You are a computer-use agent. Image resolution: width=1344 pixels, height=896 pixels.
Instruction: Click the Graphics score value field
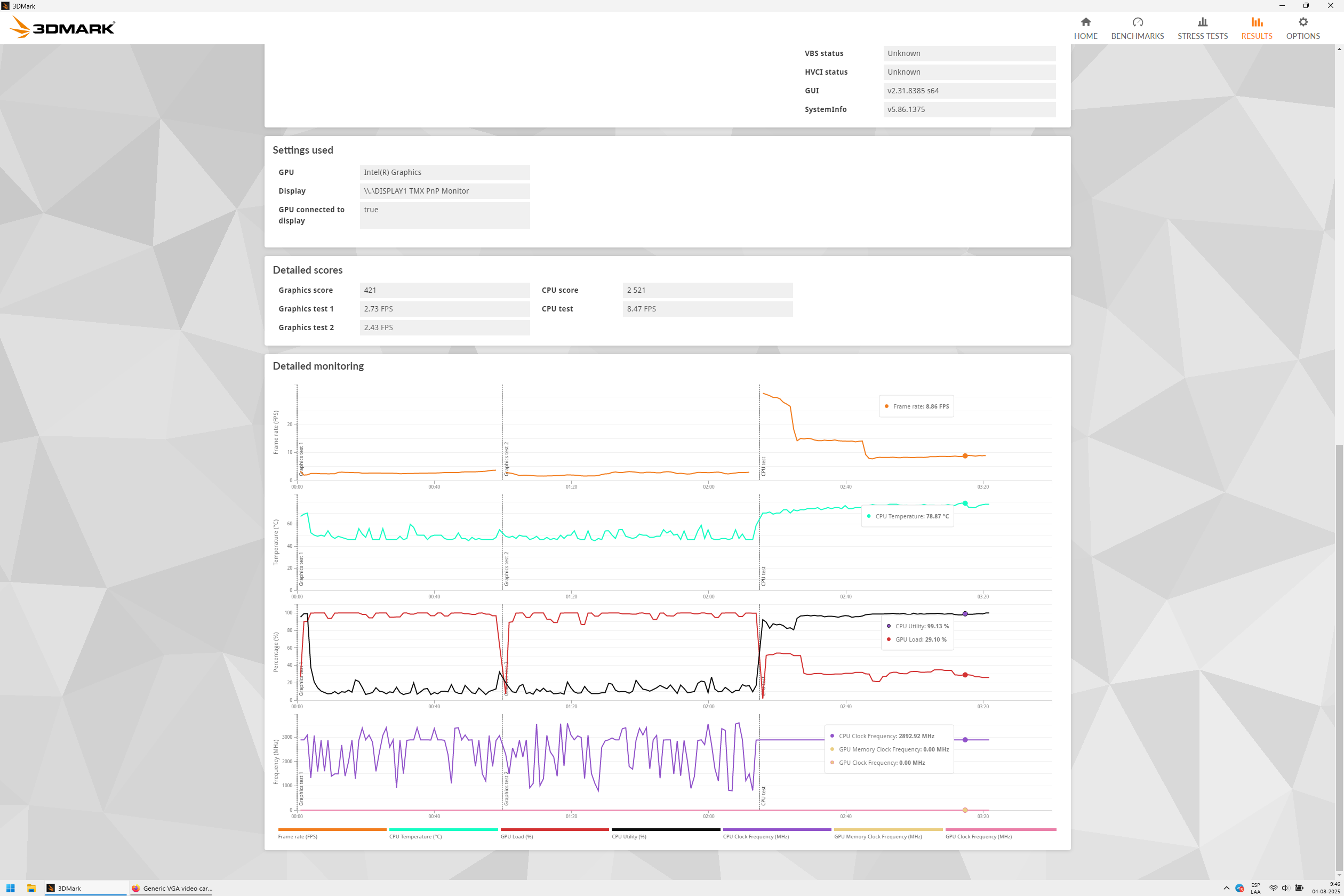pyautogui.click(x=445, y=290)
